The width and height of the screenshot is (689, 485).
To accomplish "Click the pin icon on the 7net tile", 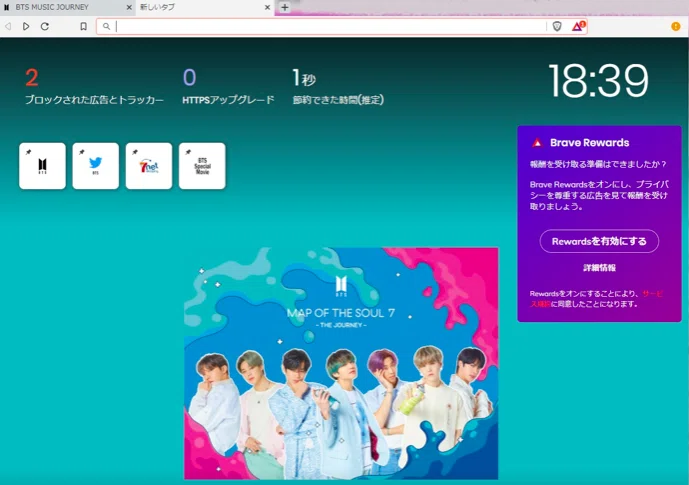I will point(134,152).
